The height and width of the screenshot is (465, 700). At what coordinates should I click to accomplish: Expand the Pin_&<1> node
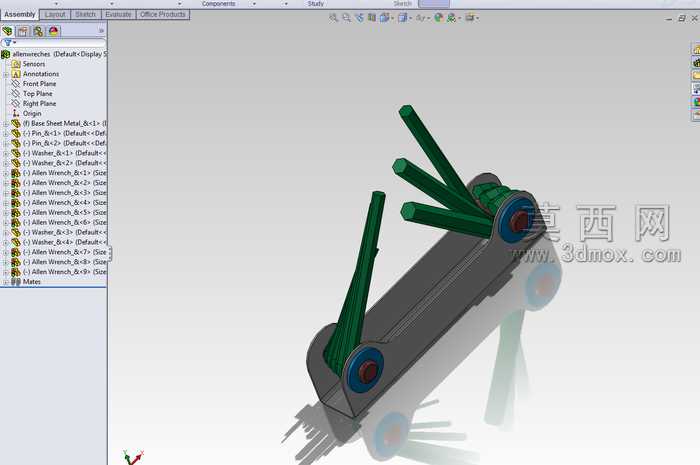point(6,133)
